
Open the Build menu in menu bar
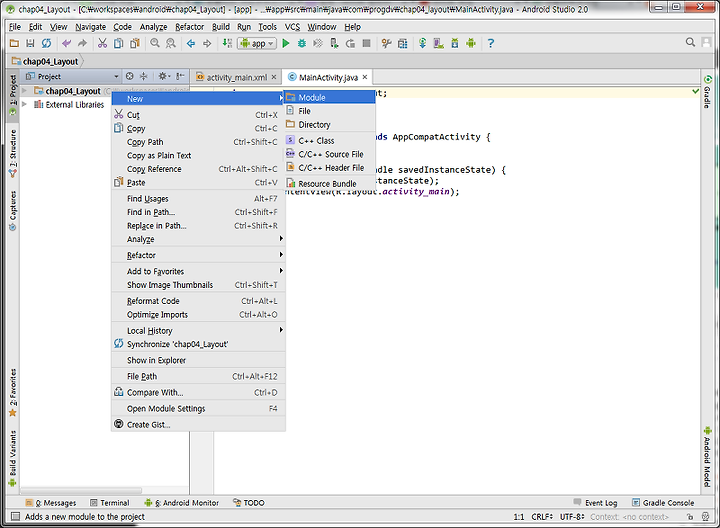[x=220, y=27]
